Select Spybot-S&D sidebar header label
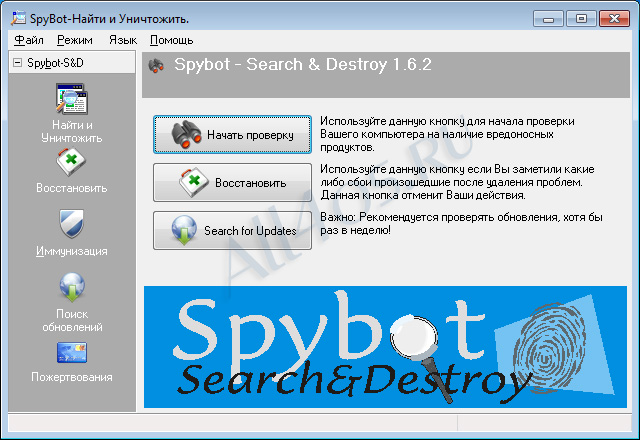The image size is (640, 440). point(55,63)
